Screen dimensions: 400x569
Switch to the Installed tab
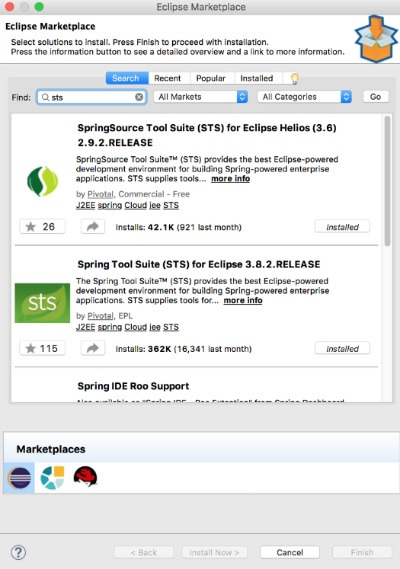coord(256,78)
